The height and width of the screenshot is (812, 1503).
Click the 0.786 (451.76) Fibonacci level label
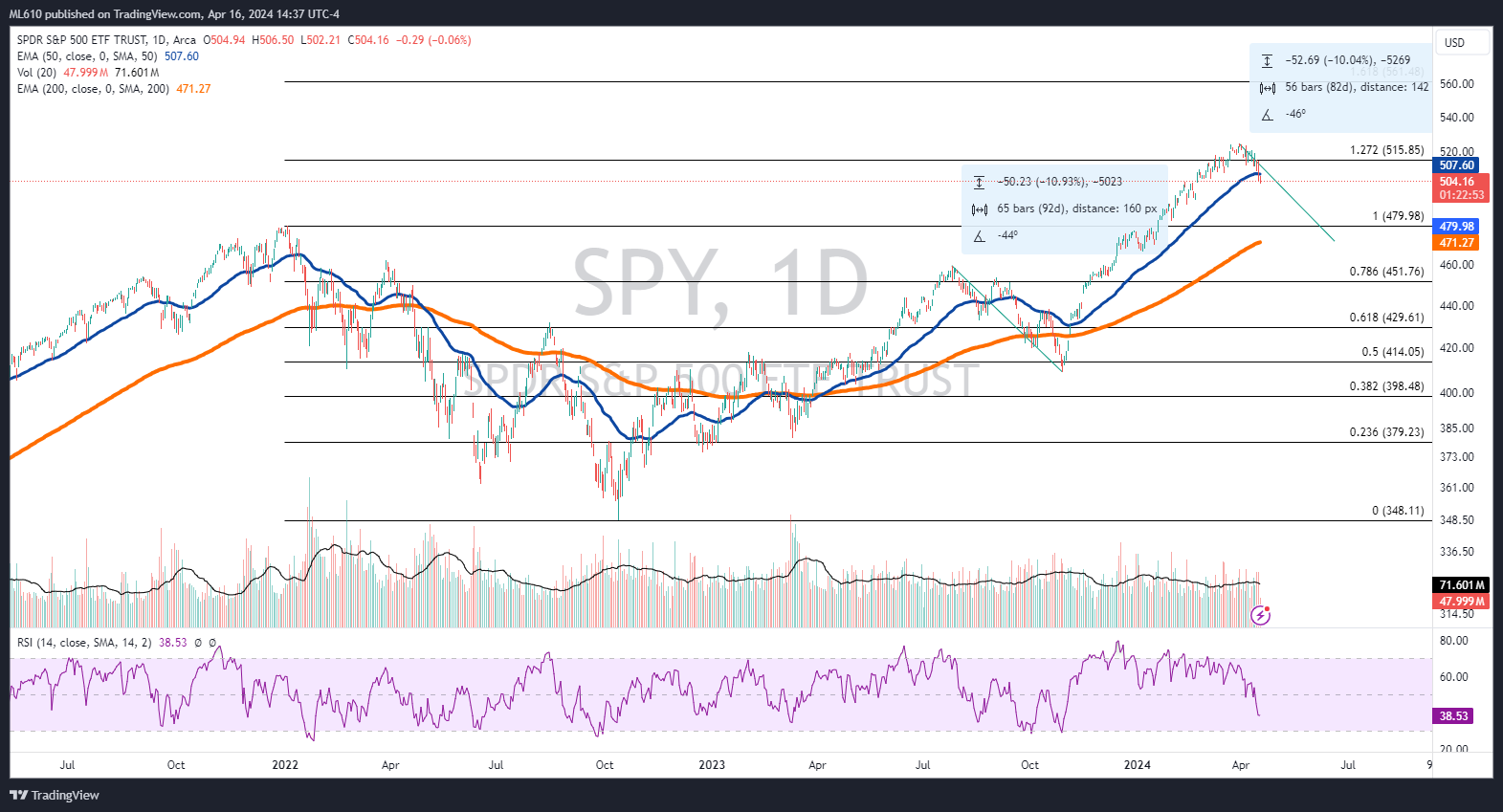coord(1386,272)
